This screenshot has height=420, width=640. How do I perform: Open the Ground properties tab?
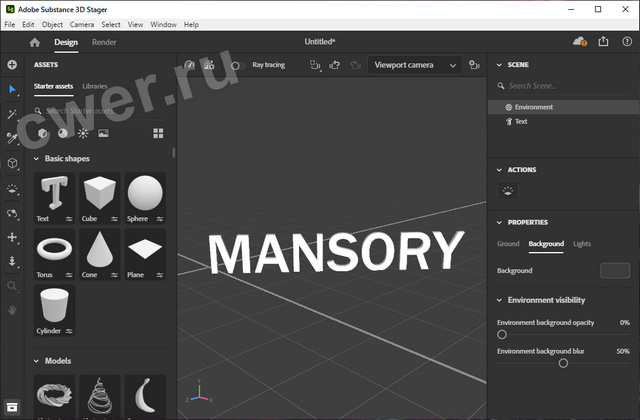[508, 244]
